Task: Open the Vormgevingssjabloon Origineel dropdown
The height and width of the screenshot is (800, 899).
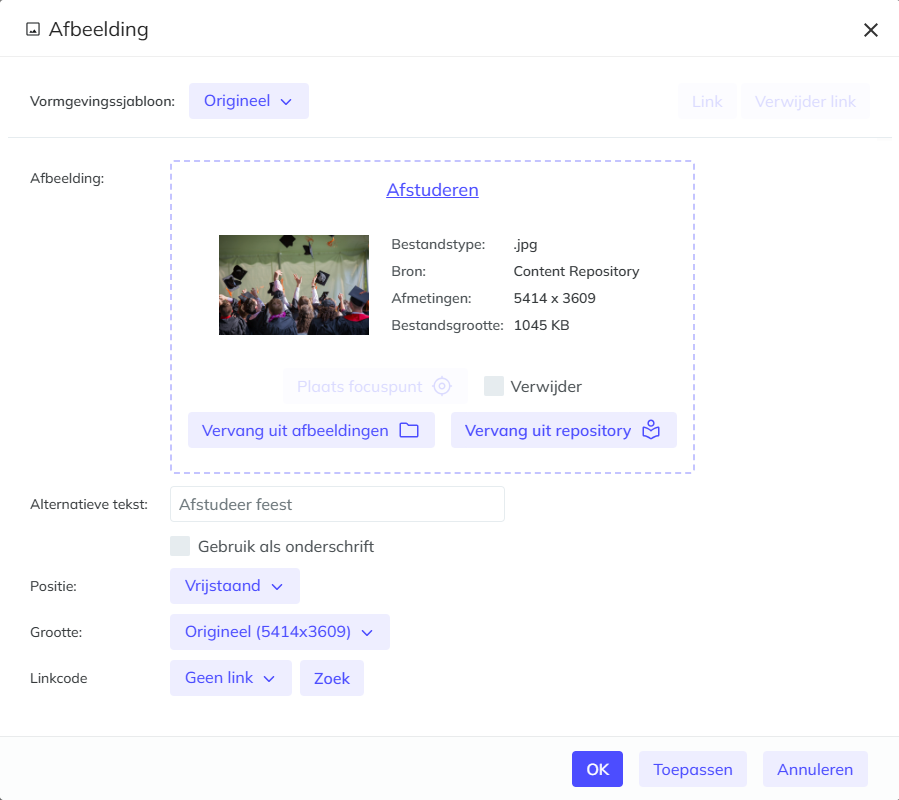Action: coord(248,101)
